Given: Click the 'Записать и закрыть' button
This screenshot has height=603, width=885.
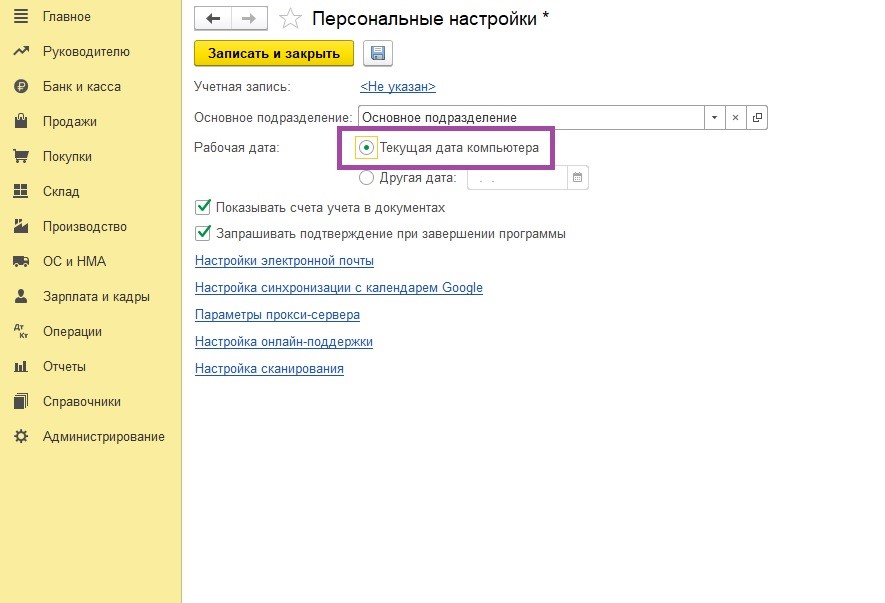Looking at the screenshot, I should coord(273,53).
